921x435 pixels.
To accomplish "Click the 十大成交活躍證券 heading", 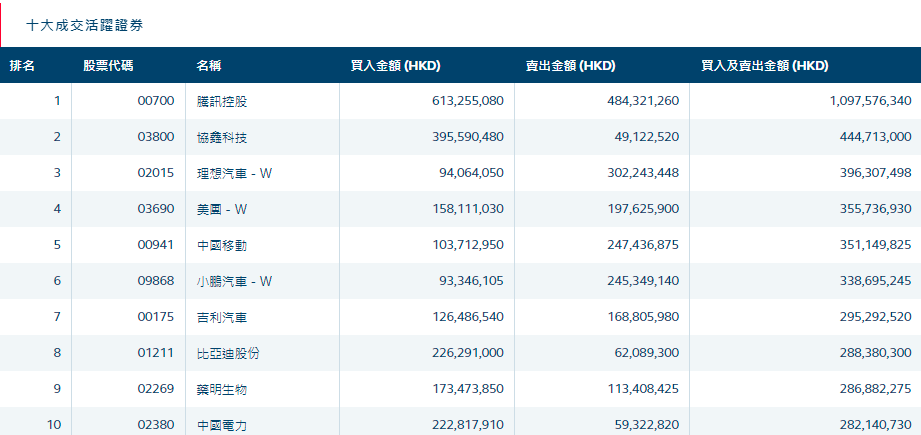I will click(85, 25).
